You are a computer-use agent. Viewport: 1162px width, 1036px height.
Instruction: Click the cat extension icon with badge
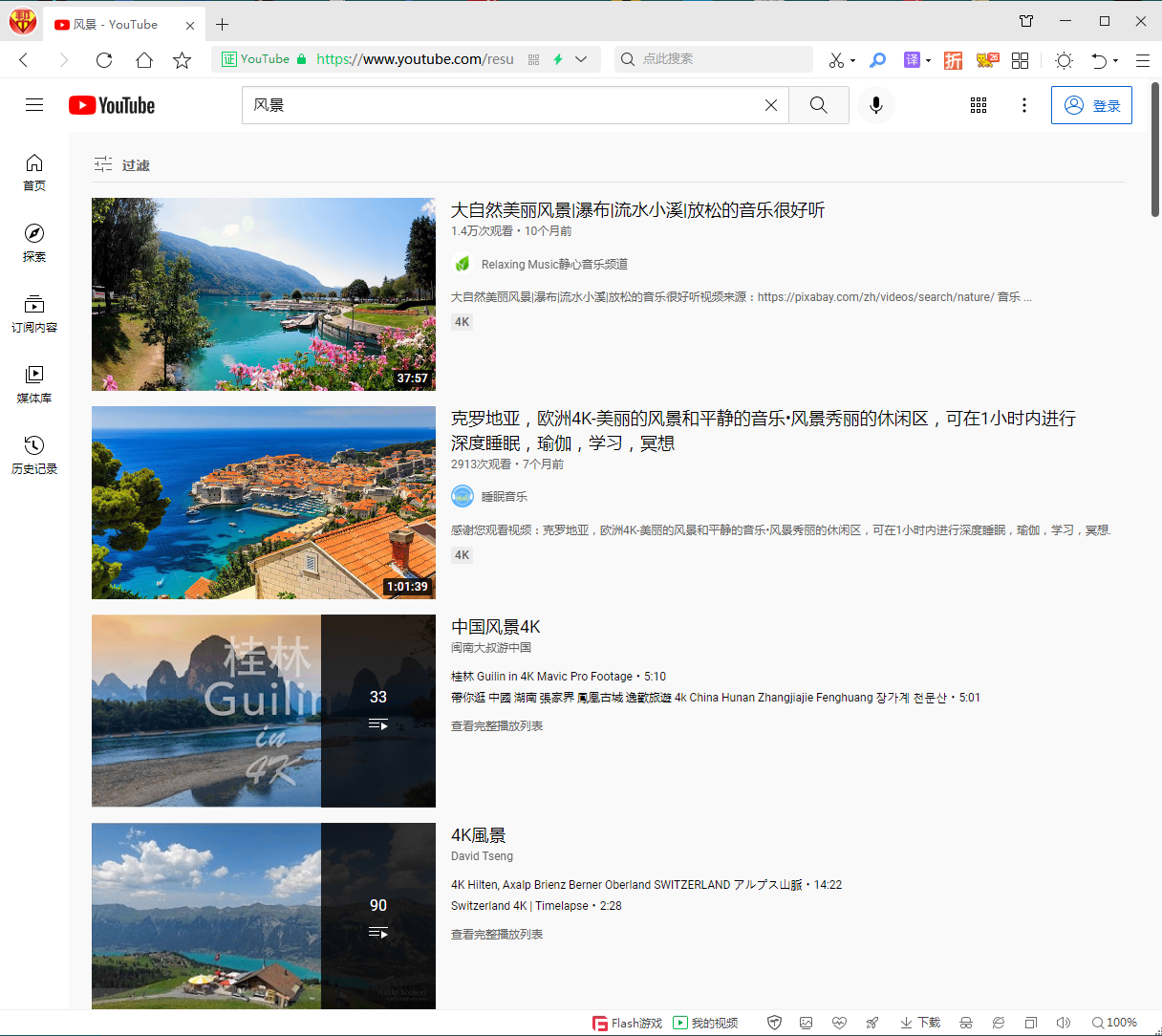987,60
